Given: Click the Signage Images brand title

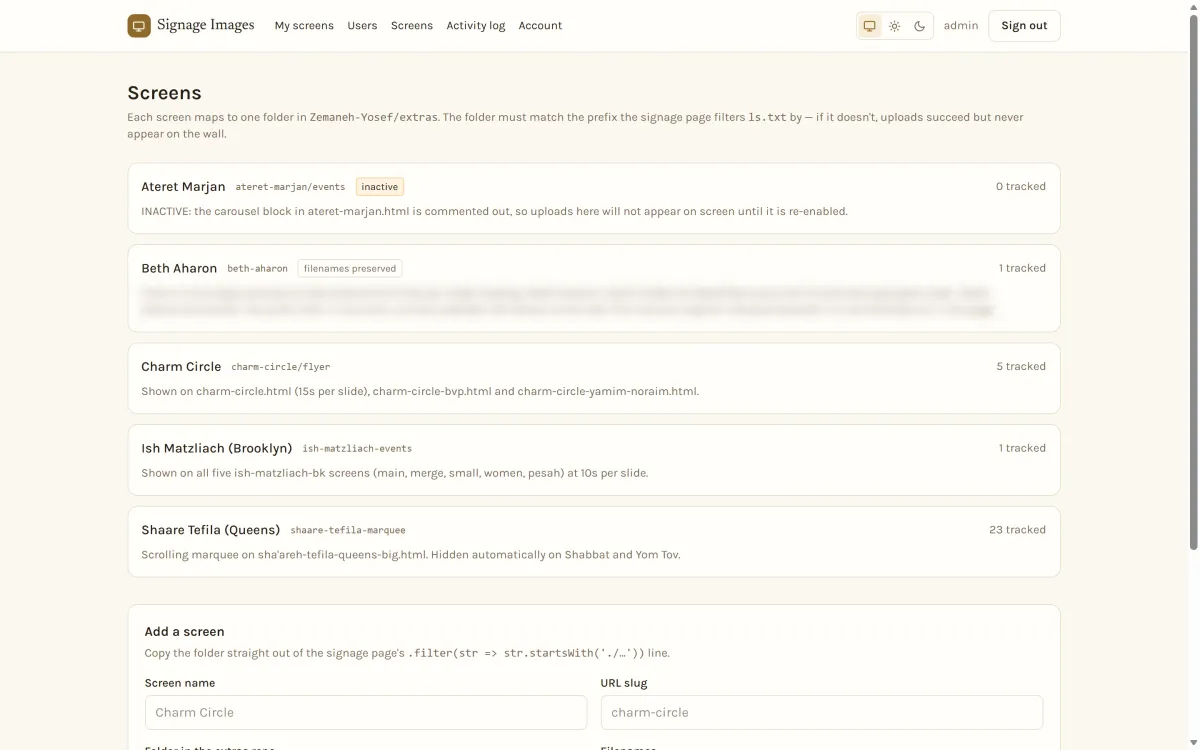Looking at the screenshot, I should pyautogui.click(x=206, y=25).
